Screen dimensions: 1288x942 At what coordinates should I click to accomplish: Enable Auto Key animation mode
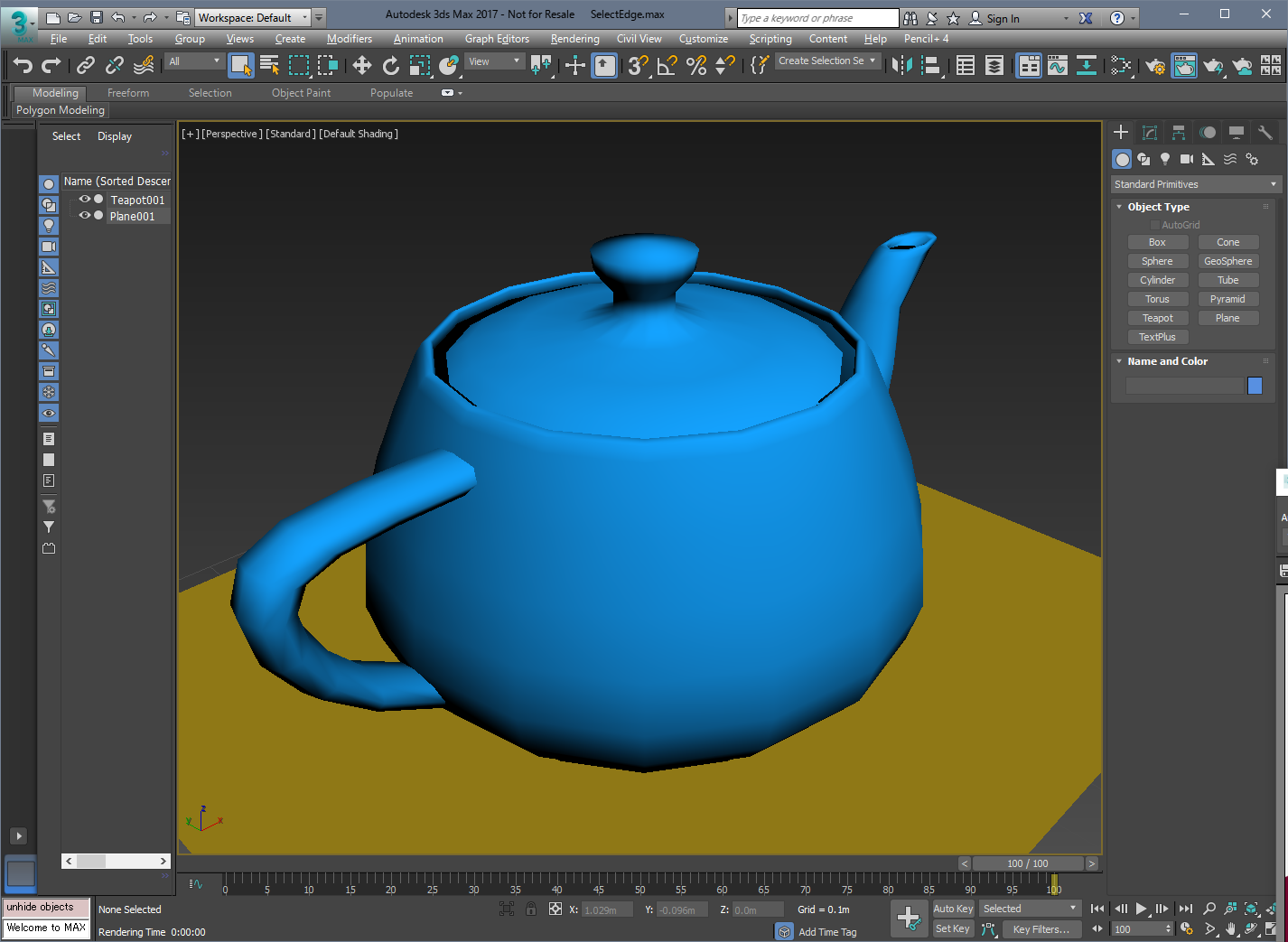click(x=952, y=909)
